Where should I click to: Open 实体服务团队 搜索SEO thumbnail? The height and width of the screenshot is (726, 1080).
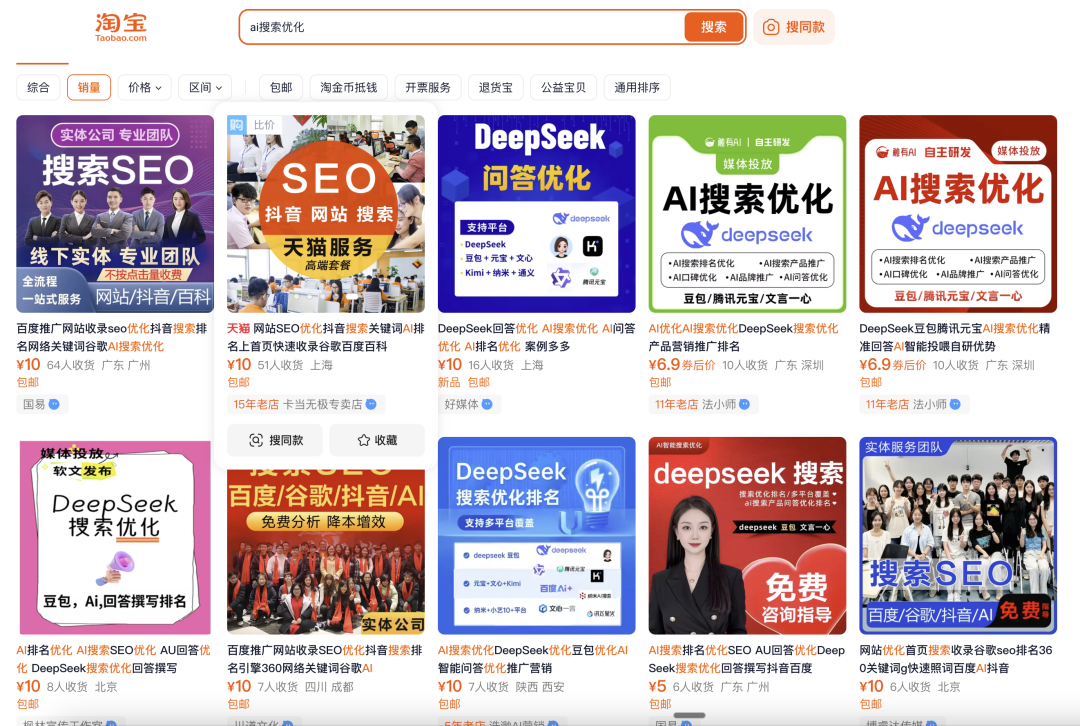(x=958, y=536)
